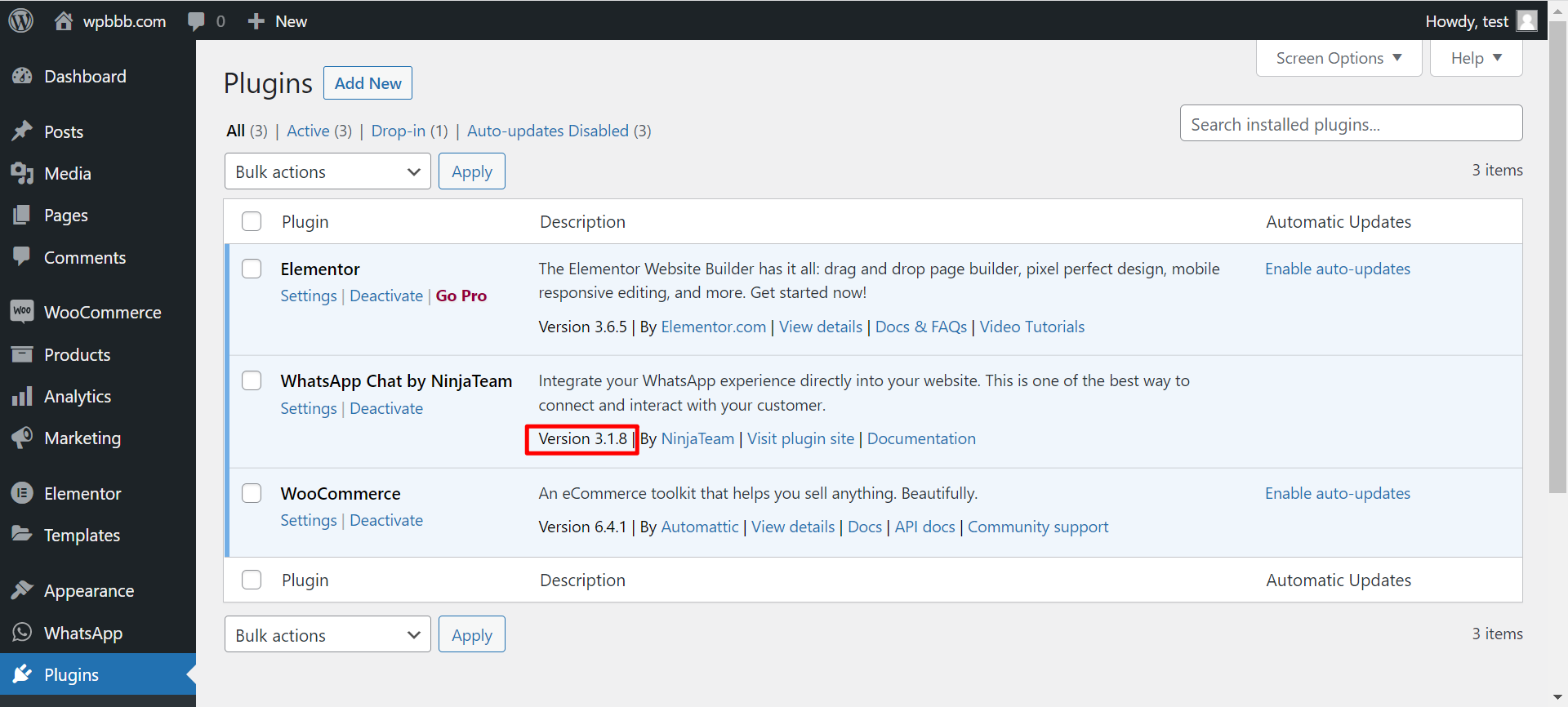Click the scrollbar down arrow
Screen dimensions: 1568x707
tap(1558, 698)
